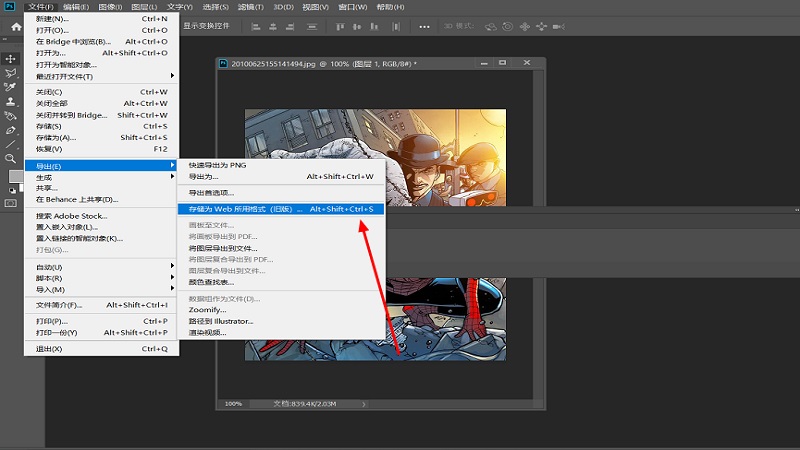Click the distribute horizontally icon
800x450 pixels.
click(x=396, y=27)
